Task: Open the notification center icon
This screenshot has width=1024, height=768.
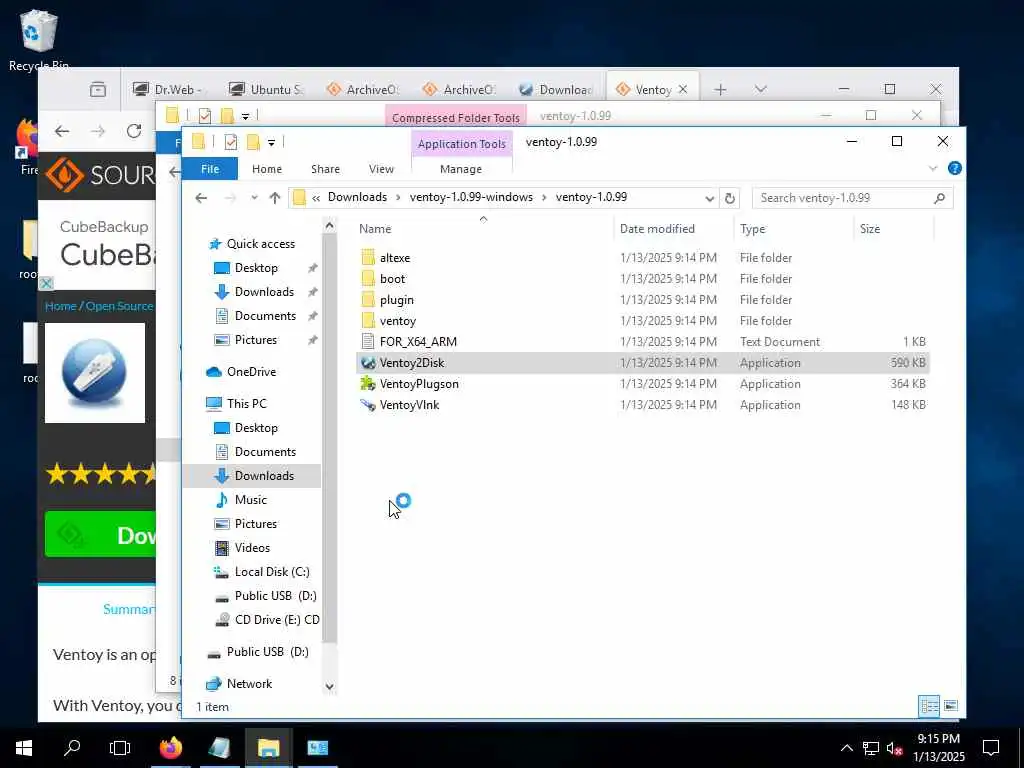Action: 991,748
